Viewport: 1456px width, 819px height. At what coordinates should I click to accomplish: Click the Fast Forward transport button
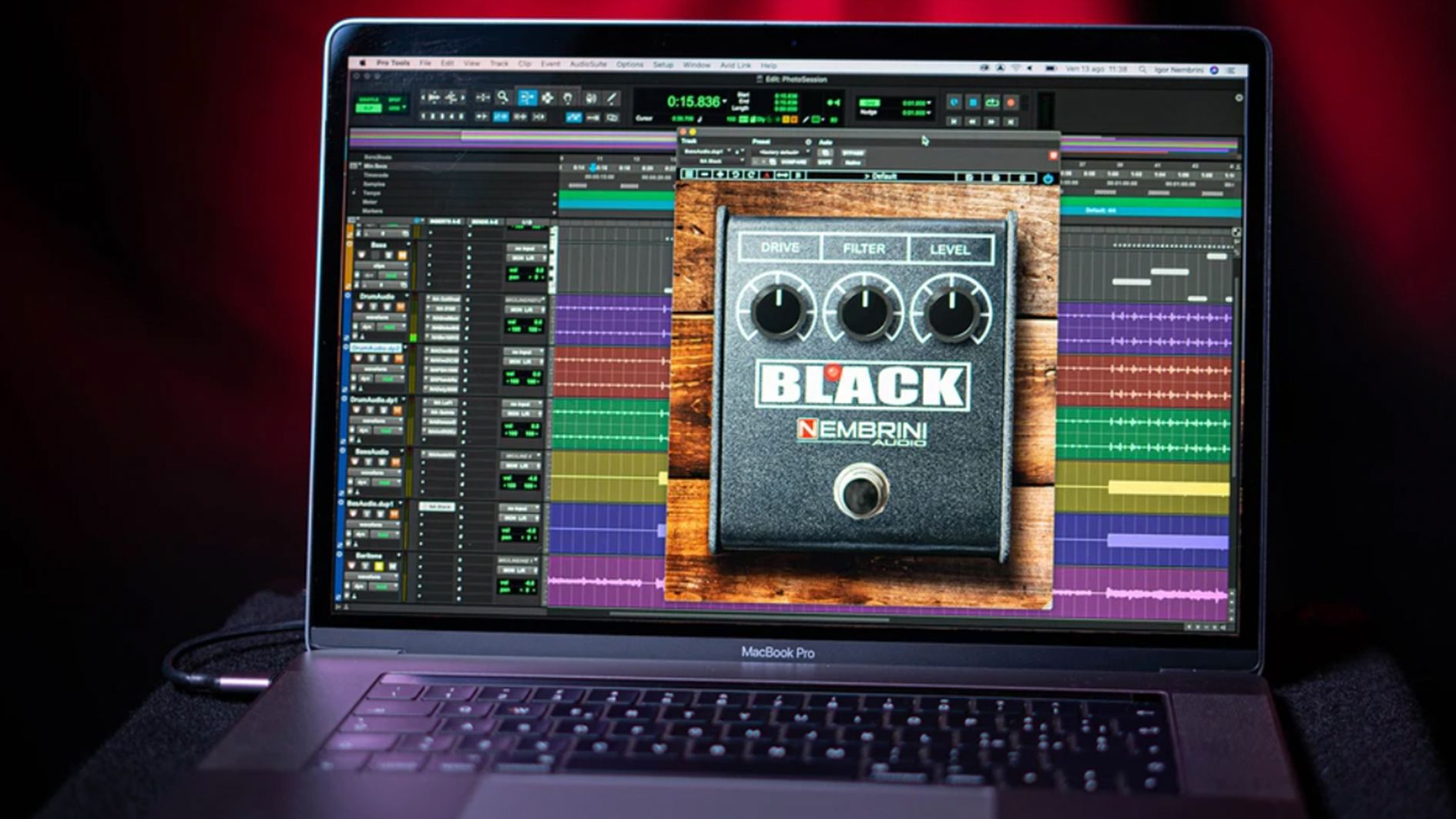pyautogui.click(x=992, y=121)
